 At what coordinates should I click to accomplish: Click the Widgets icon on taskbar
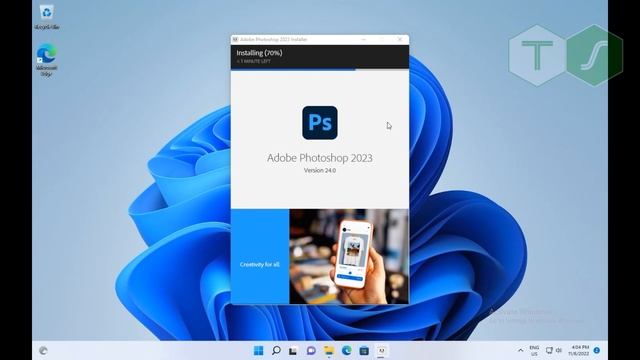pos(43,351)
